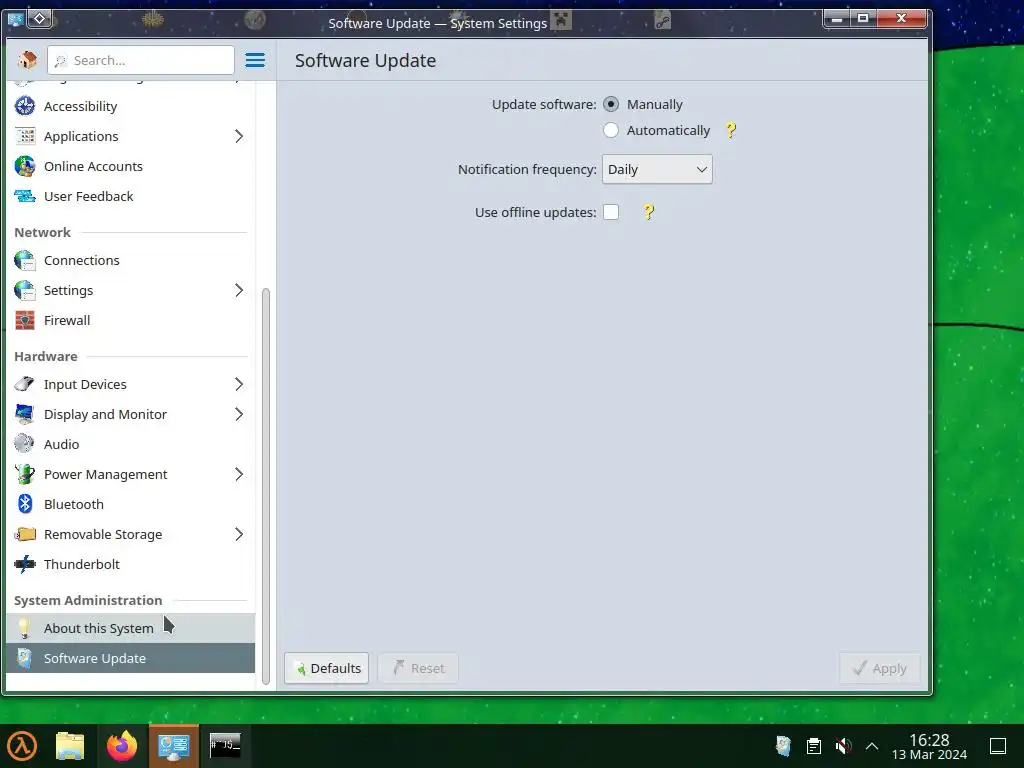Show hidden system tray icons arrow
Screen dimensions: 1024x768
pos(872,746)
